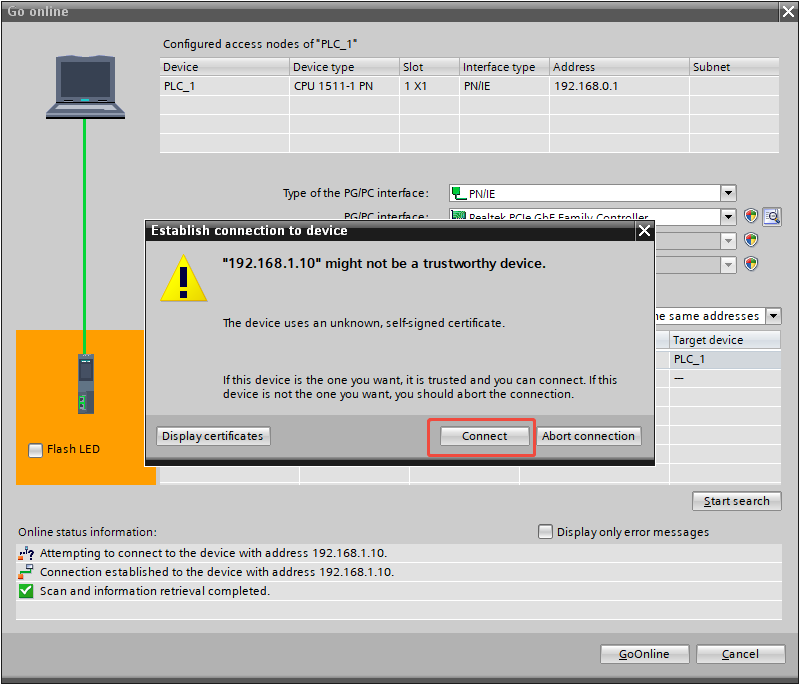Click the attempting to connect status icon

pos(26,553)
